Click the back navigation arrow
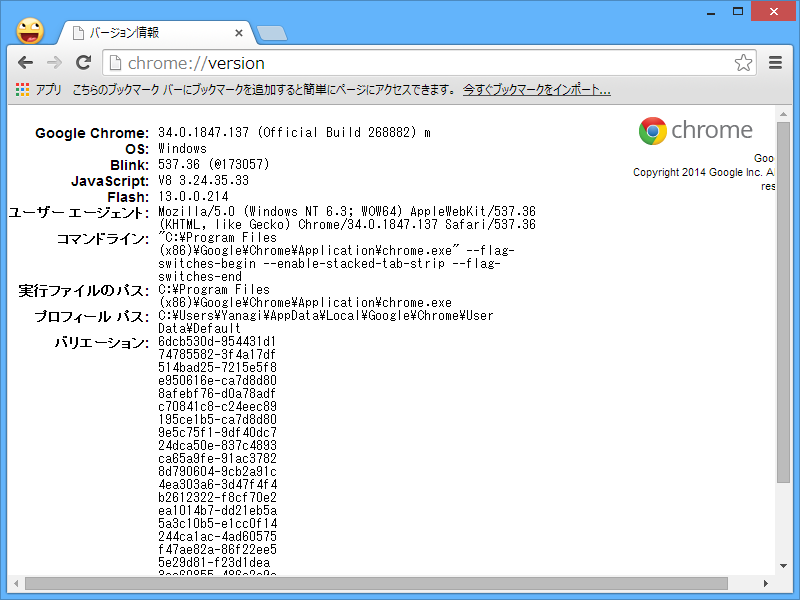The height and width of the screenshot is (600, 800). (27, 62)
